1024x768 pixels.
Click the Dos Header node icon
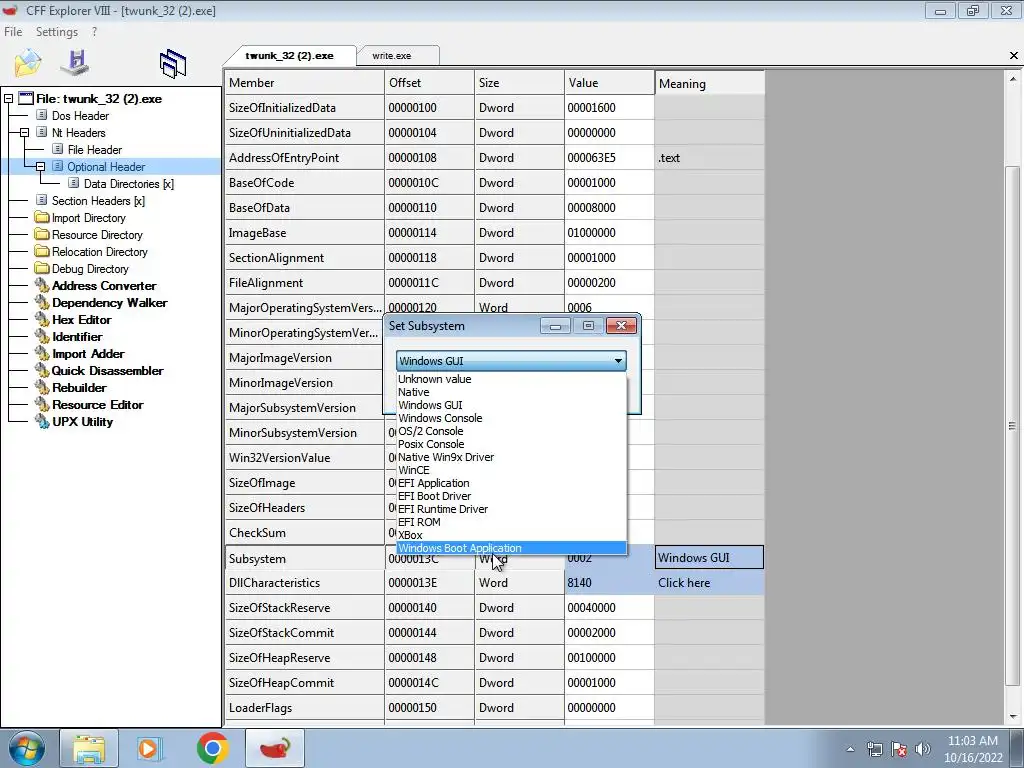(x=42, y=115)
